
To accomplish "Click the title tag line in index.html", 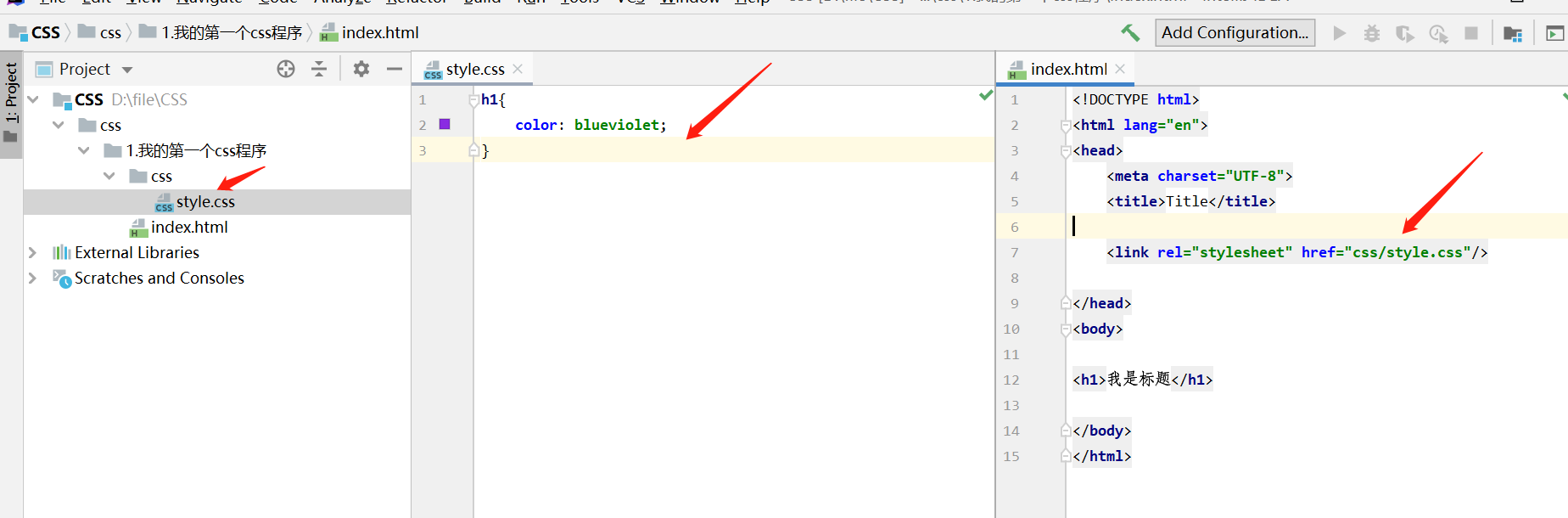I will [1190, 201].
